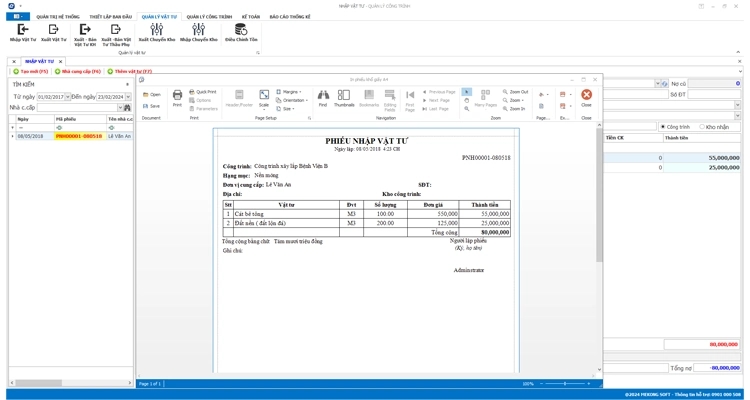Screen dimensions: 750x400
Task: Open the Từ ngày date dropdown
Action: click(x=67, y=97)
